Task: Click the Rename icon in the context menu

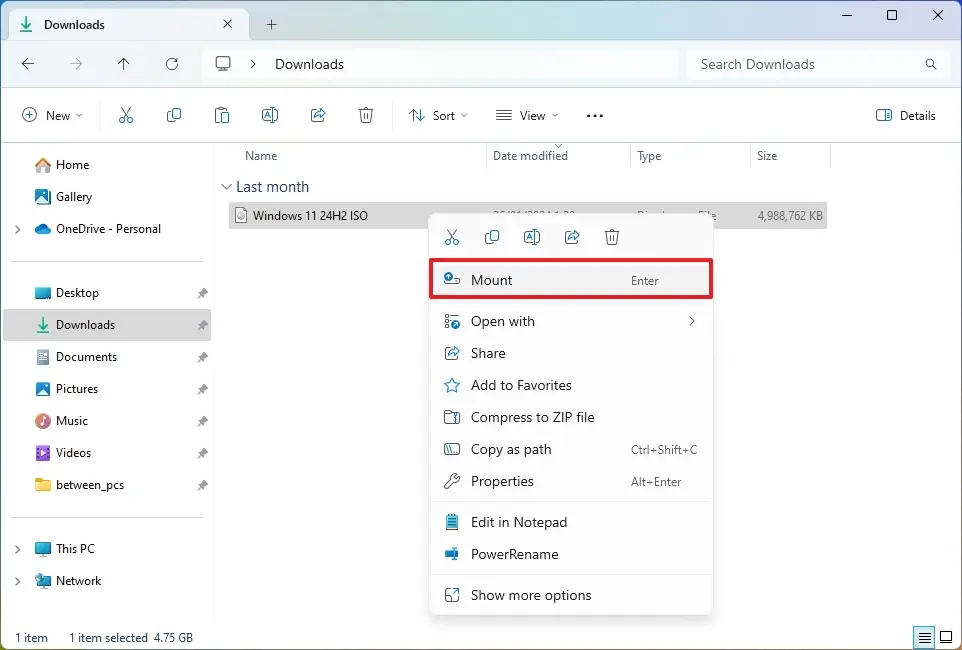Action: point(532,237)
